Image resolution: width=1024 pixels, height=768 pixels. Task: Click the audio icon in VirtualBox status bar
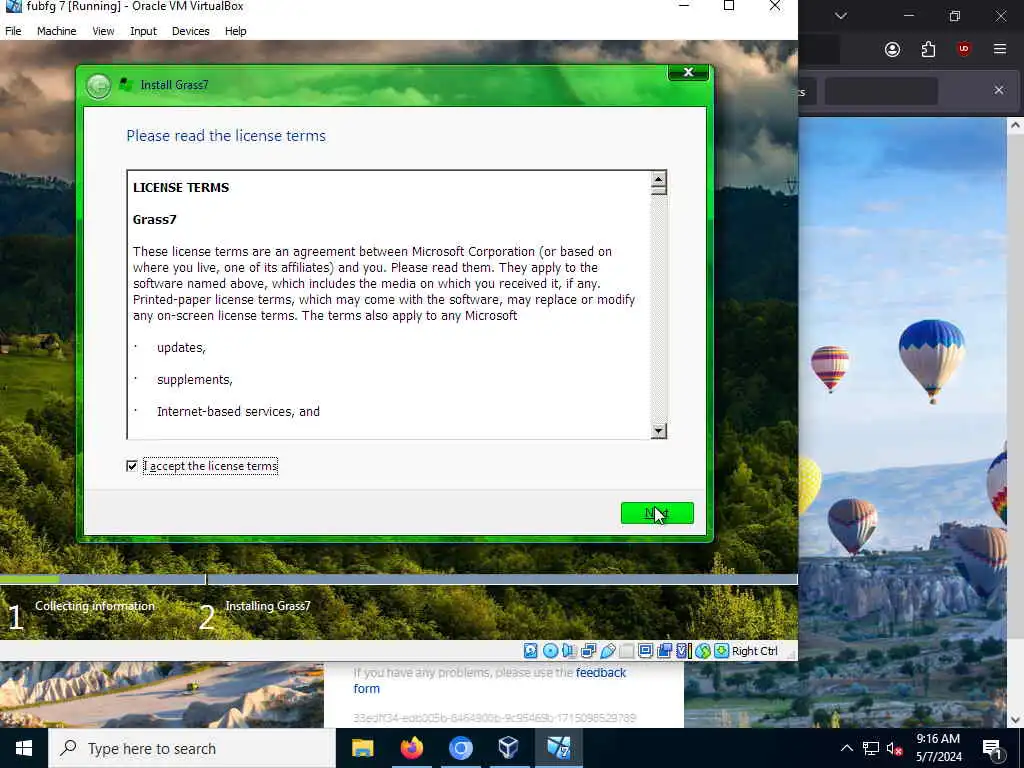tap(569, 650)
